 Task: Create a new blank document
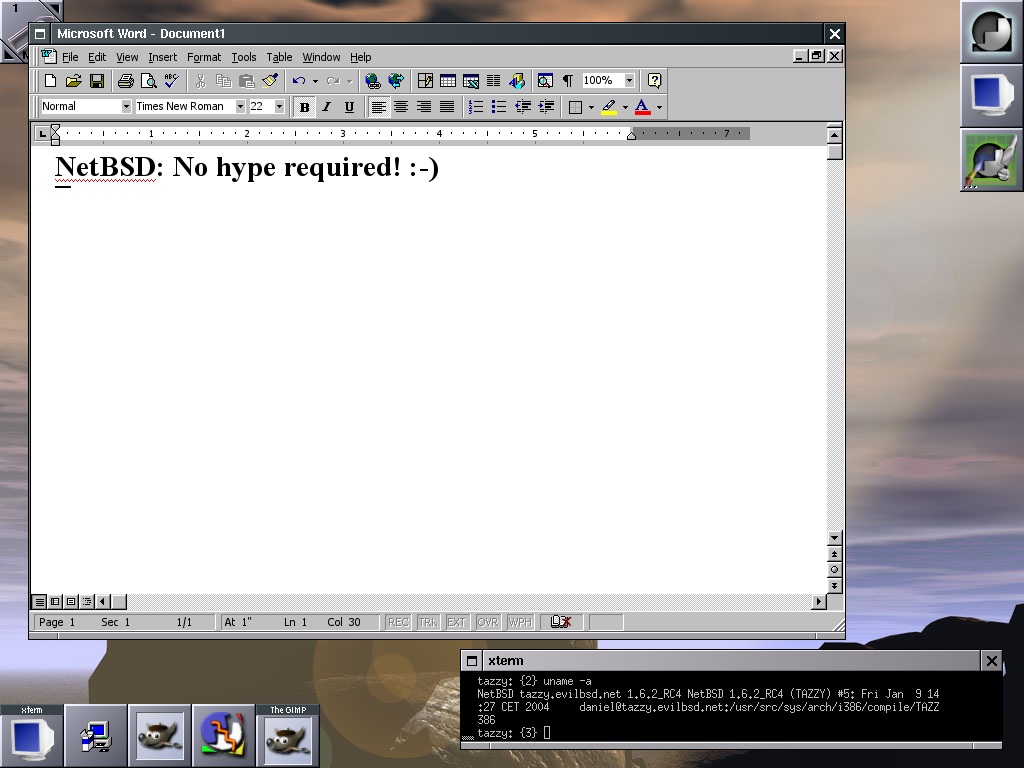coord(50,81)
